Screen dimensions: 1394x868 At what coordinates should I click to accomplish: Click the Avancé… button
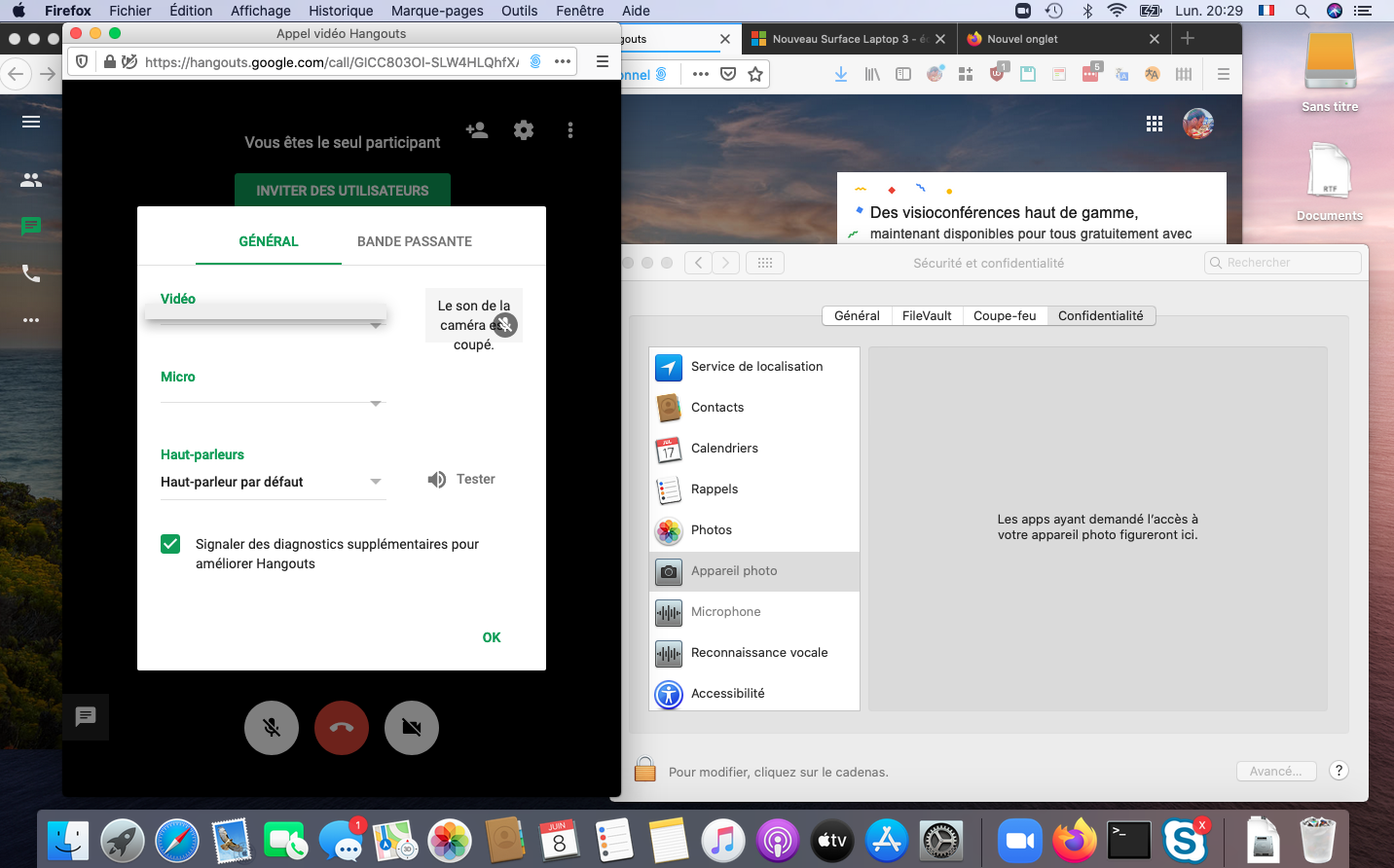[x=1276, y=771]
